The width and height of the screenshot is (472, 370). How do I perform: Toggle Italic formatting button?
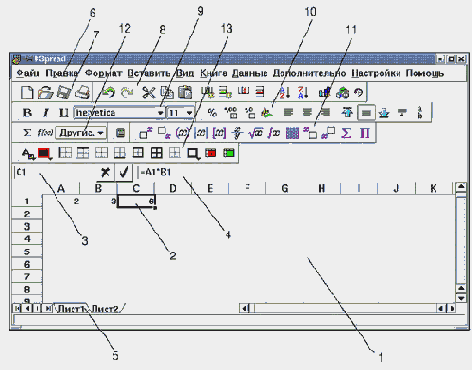pos(46,113)
